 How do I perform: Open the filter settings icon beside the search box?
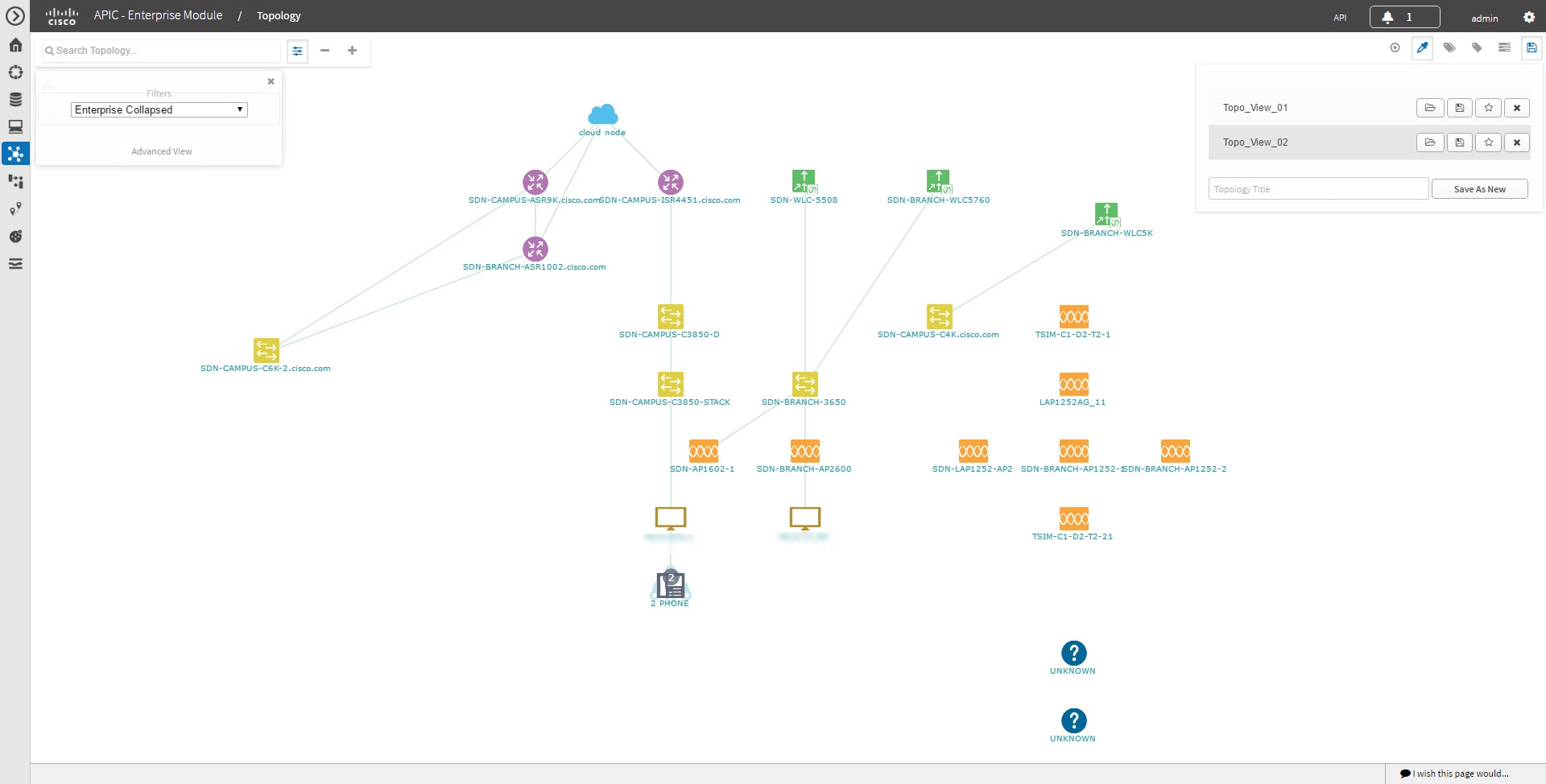pos(297,50)
